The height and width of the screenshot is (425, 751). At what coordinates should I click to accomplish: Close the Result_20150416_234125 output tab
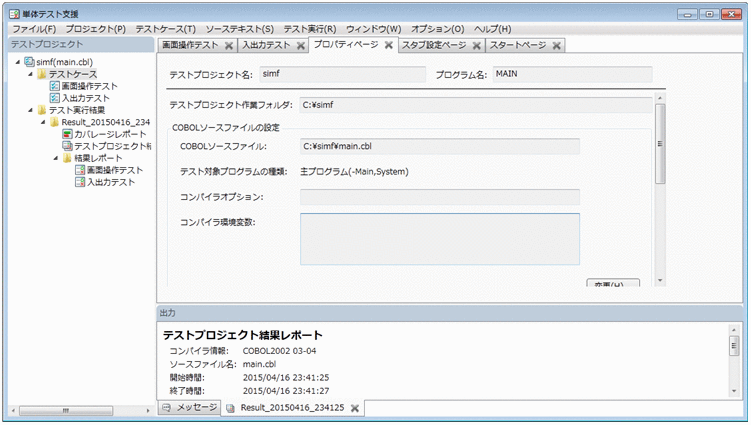[x=354, y=408]
